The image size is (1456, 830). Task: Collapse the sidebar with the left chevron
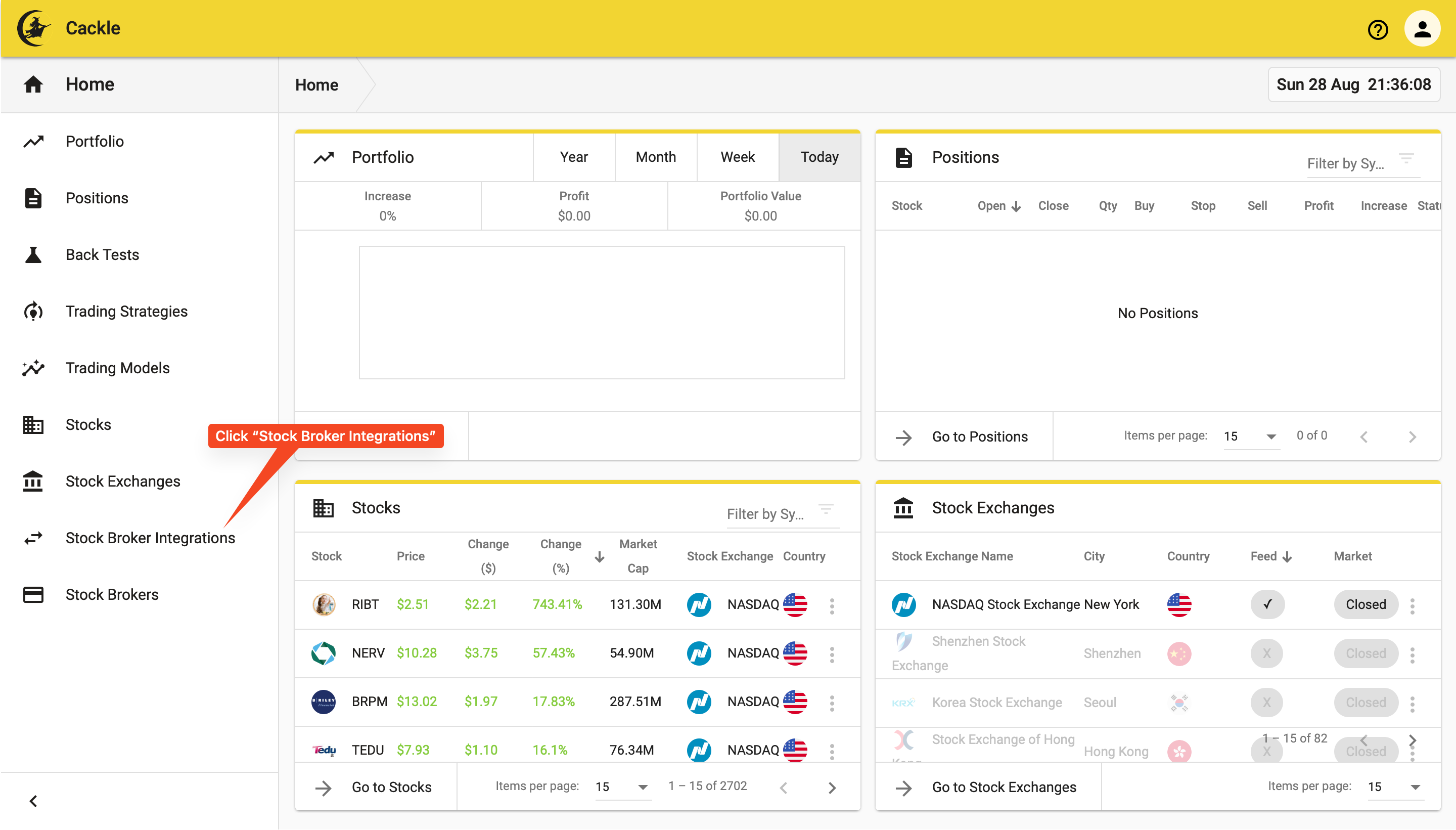(x=33, y=801)
